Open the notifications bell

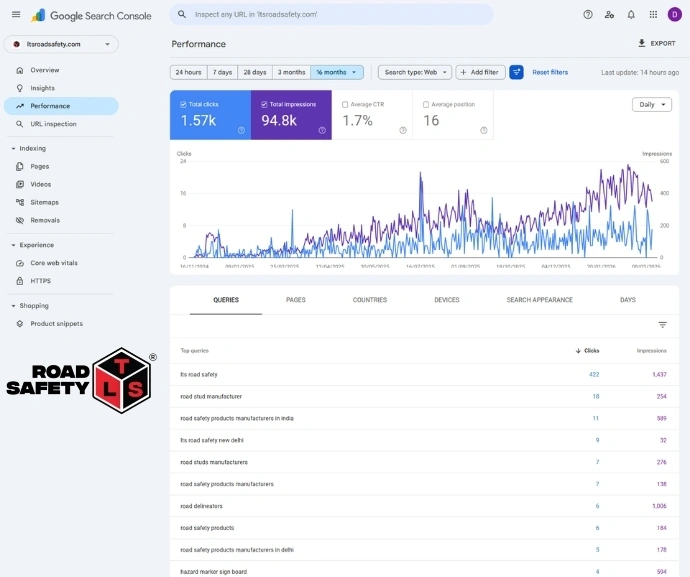coord(631,15)
